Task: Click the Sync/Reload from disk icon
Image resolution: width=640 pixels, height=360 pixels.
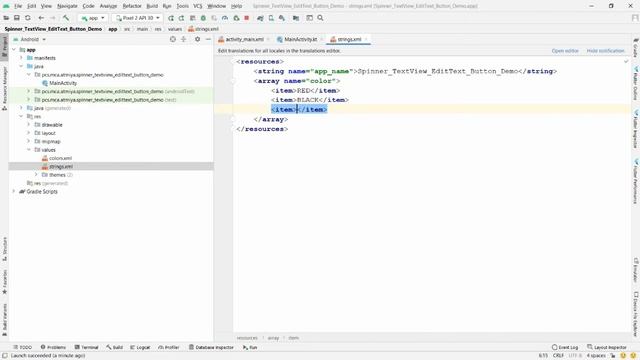Action: pos(28,18)
